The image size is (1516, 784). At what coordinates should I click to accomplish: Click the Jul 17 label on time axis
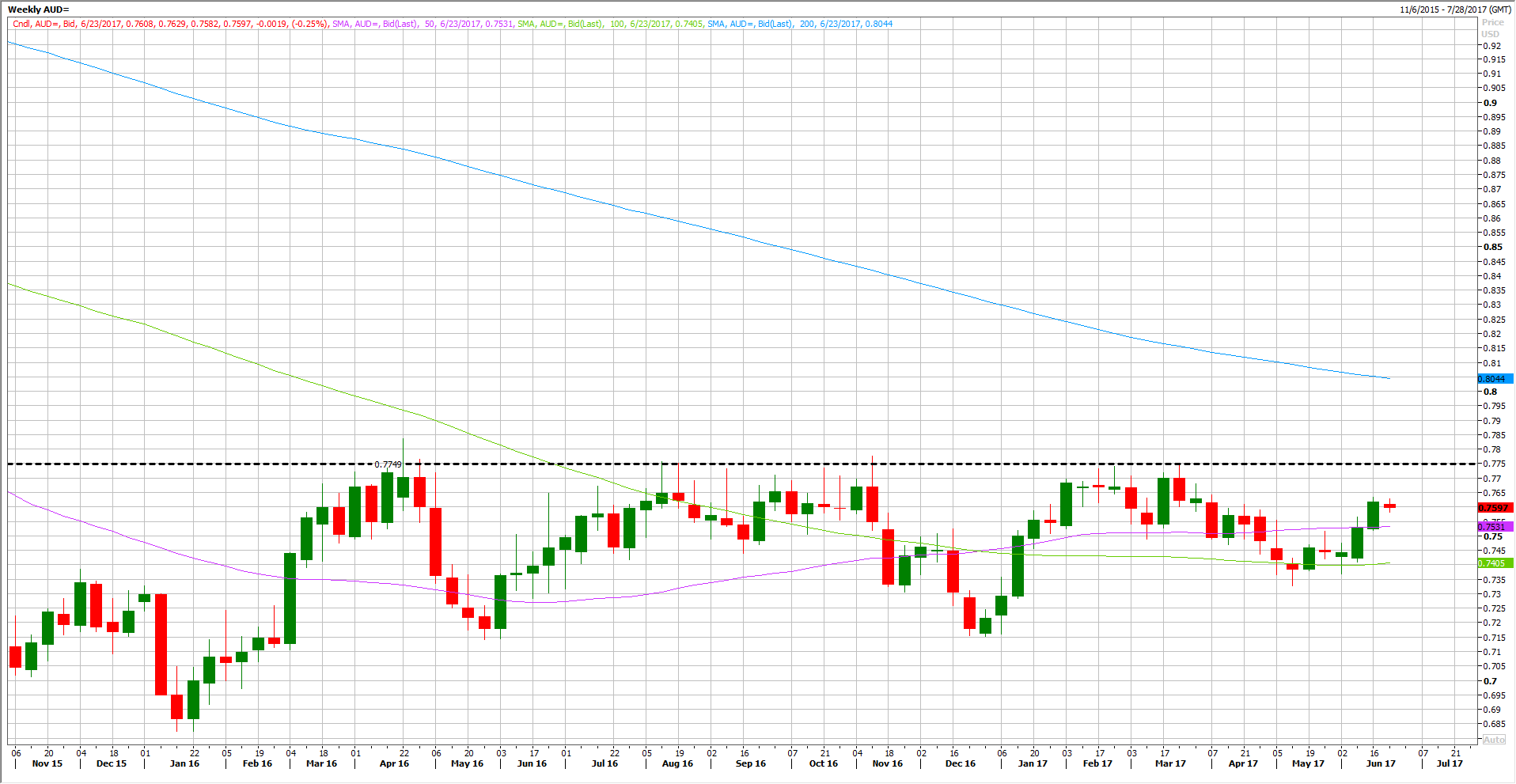(1450, 763)
